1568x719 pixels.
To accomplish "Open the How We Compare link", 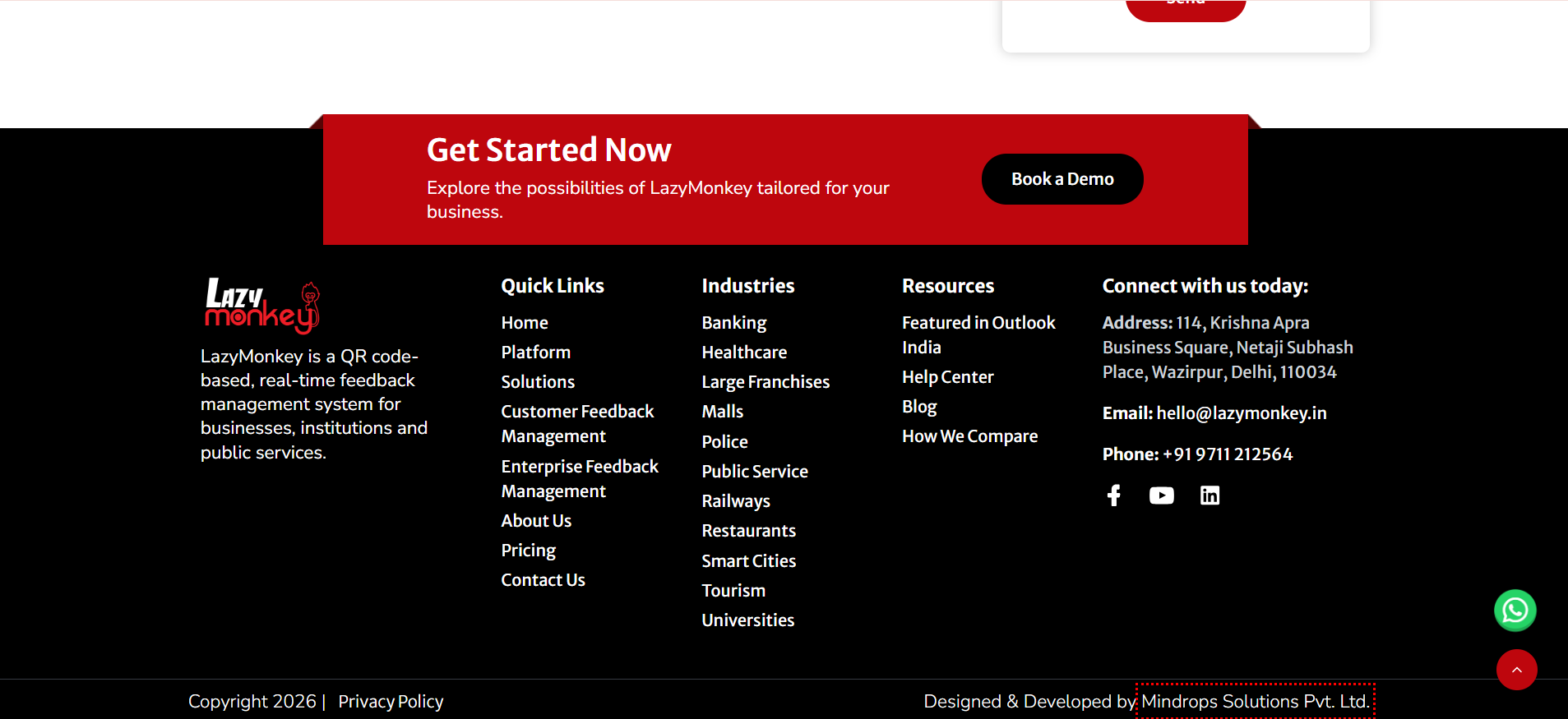I will pos(970,436).
